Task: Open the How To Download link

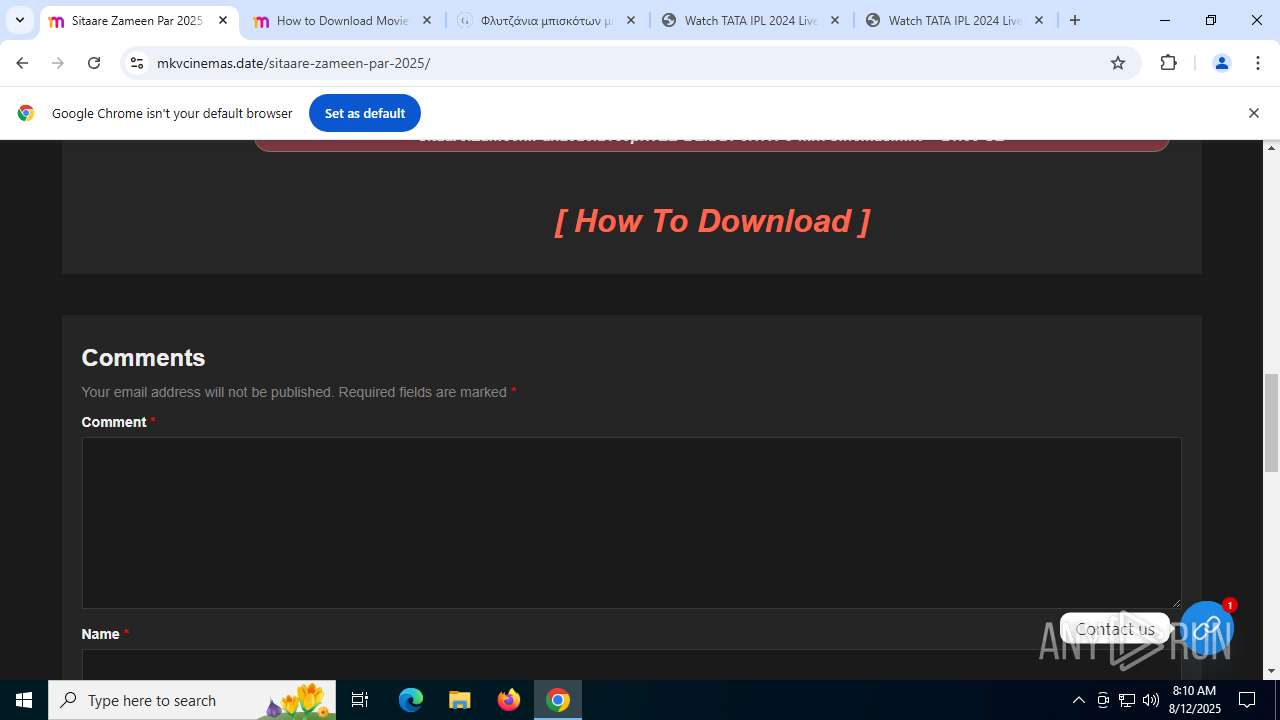Action: 712,221
